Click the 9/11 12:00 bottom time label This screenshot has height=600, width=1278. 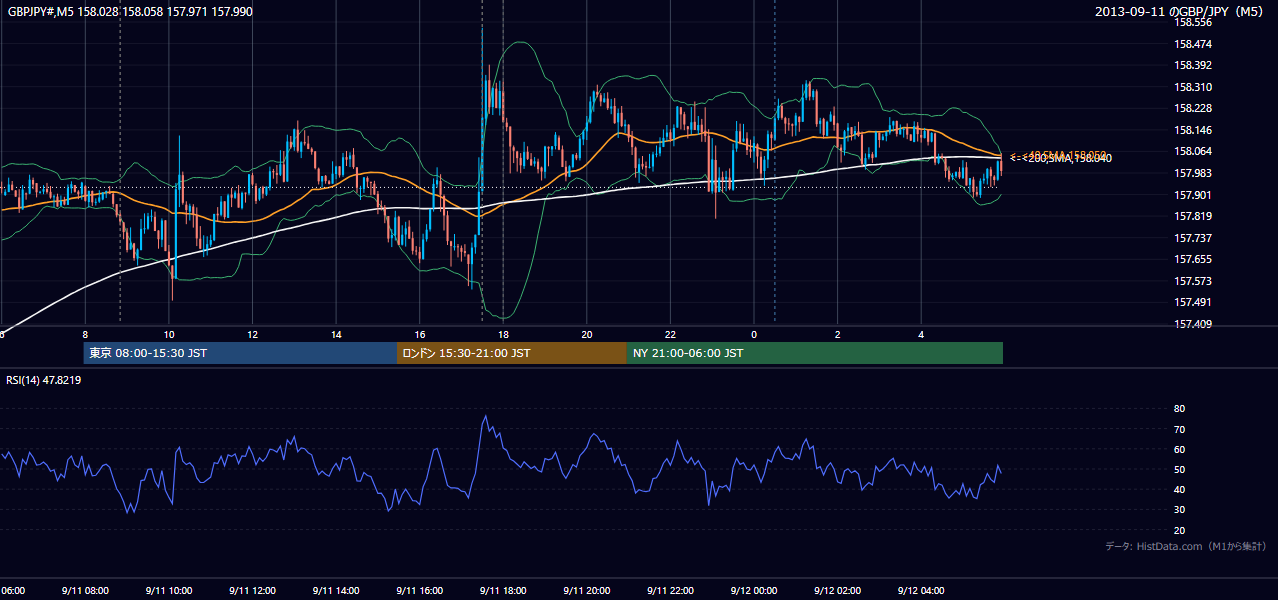click(252, 591)
